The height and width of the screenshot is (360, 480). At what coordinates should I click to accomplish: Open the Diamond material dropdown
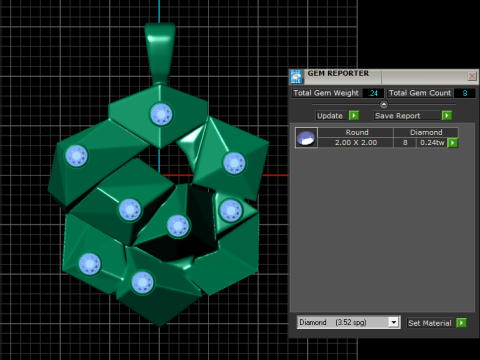394,322
